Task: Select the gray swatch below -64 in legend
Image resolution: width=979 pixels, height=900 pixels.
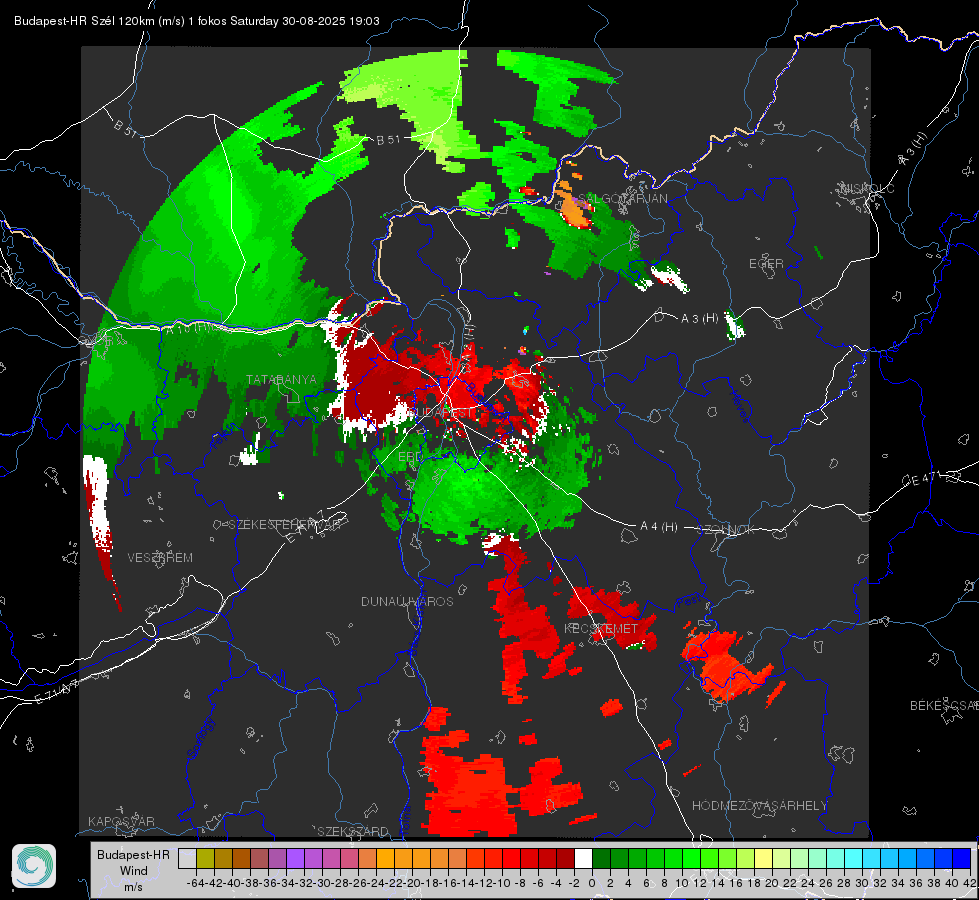Action: click(x=187, y=859)
